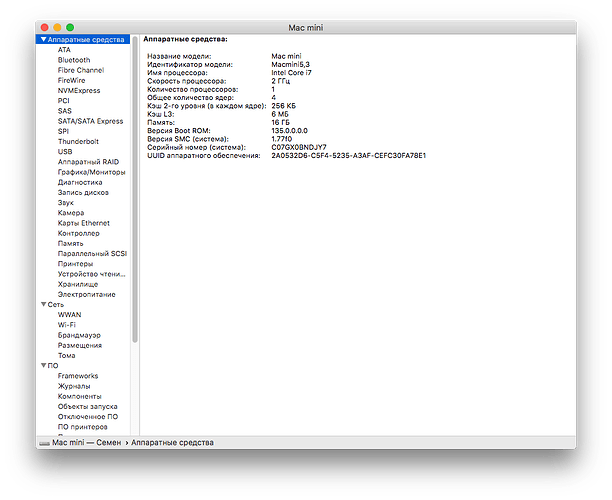
Task: Click the serial number C07GX0BNDJY7
Action: coord(299,147)
